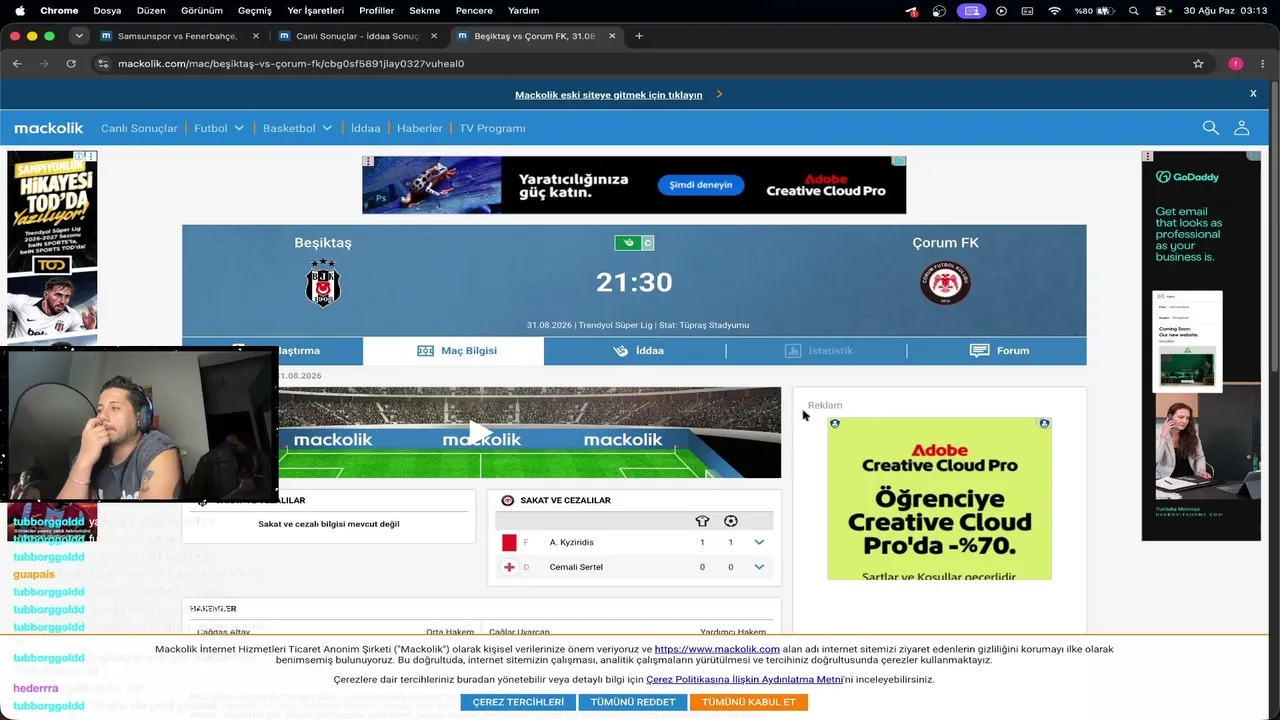The image size is (1280, 720).
Task: Close the old-site banner with X
Action: [x=1253, y=94]
